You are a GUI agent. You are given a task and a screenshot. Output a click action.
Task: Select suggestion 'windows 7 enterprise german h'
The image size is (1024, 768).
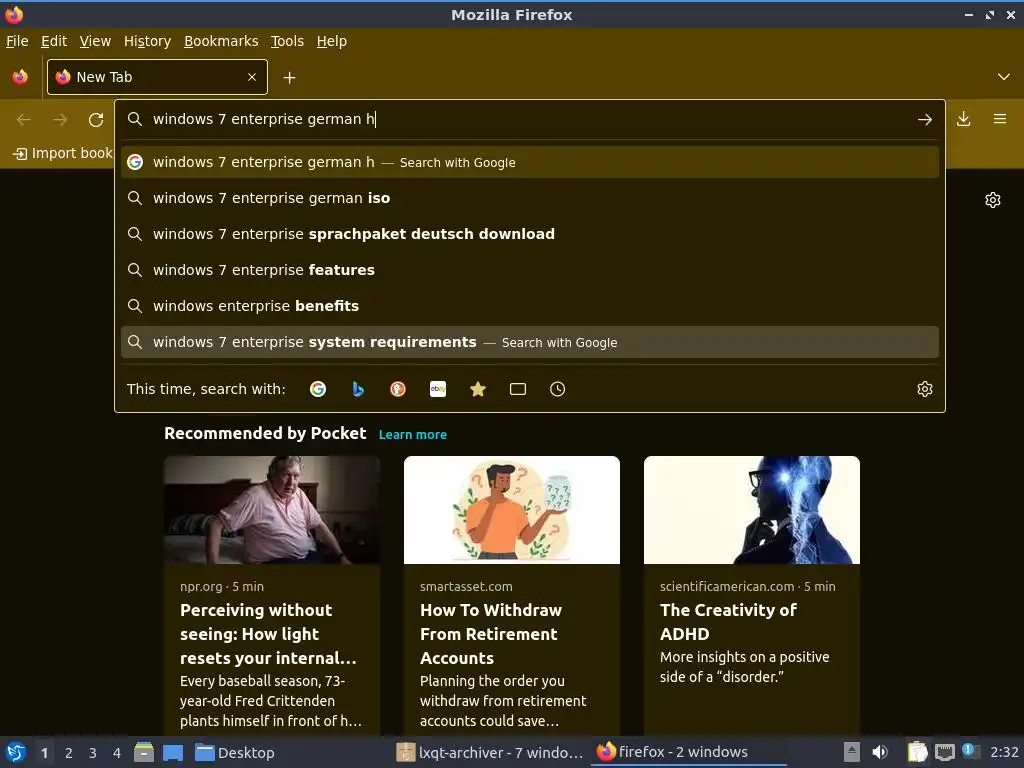tap(530, 162)
